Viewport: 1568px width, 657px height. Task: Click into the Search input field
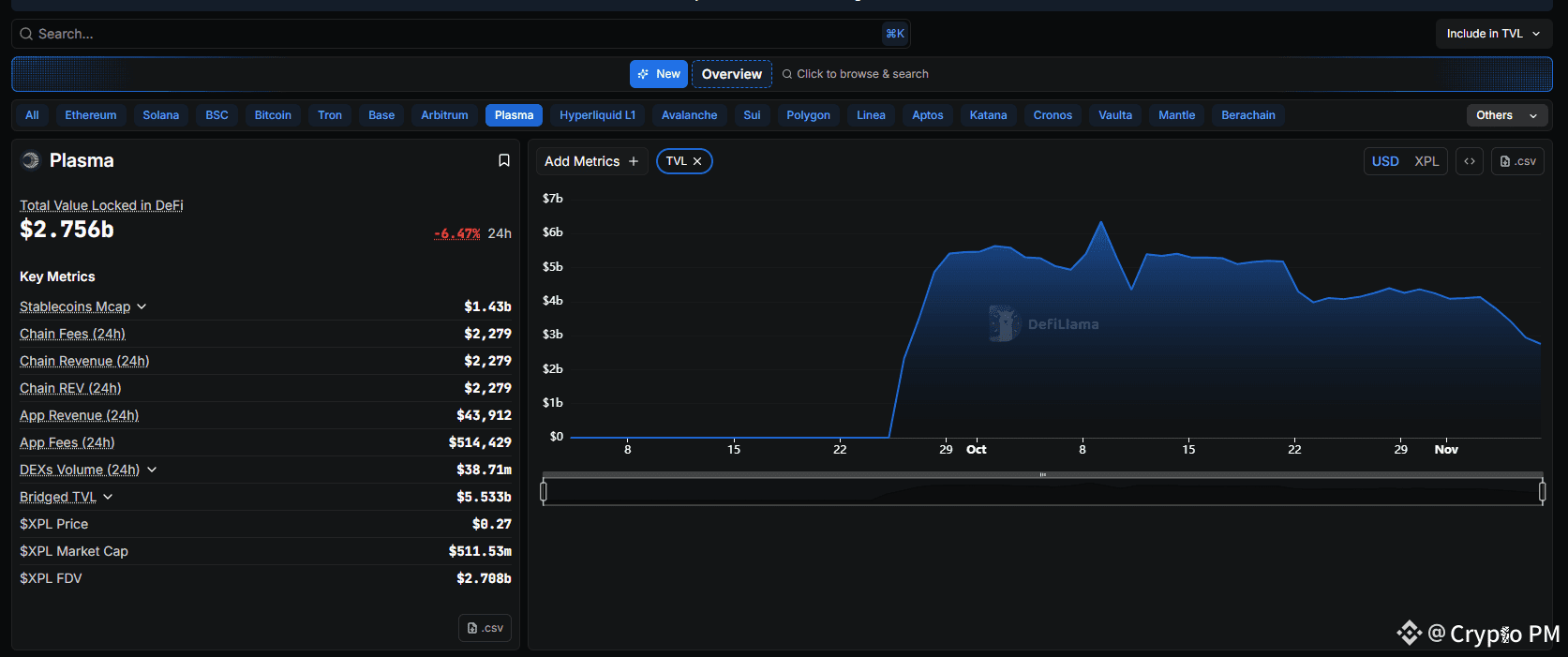pyautogui.click(x=450, y=34)
